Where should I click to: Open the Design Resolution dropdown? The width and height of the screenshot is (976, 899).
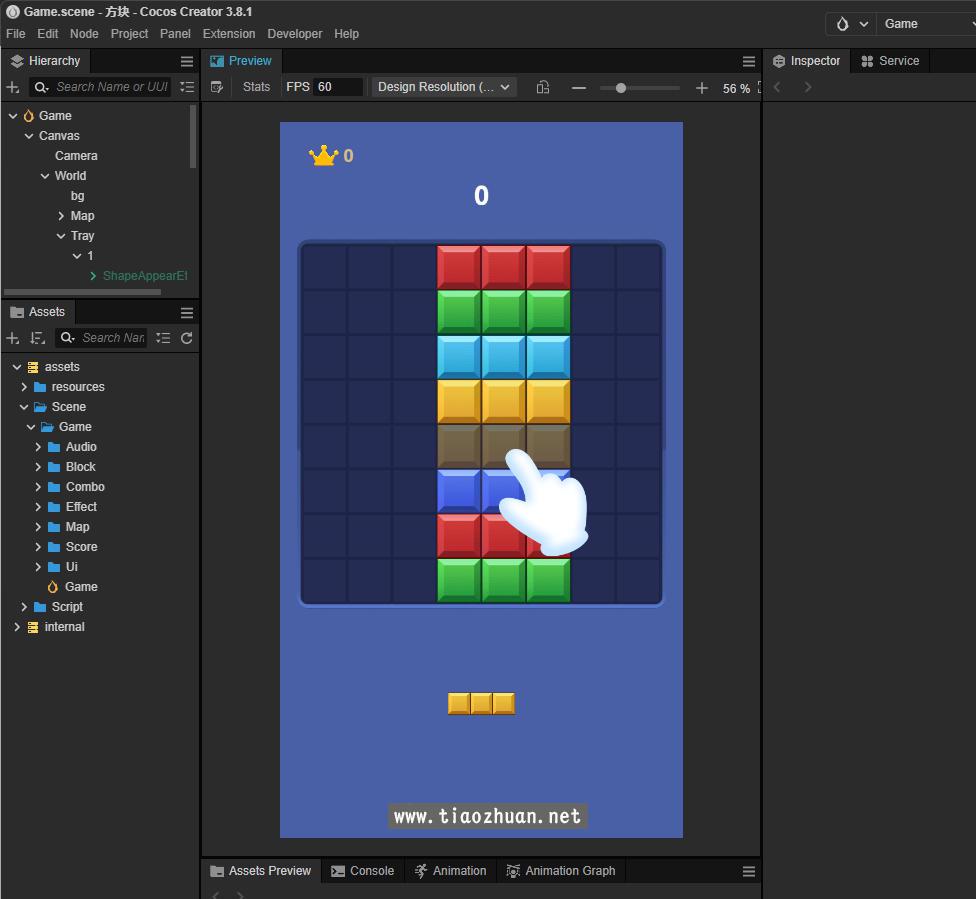click(444, 87)
